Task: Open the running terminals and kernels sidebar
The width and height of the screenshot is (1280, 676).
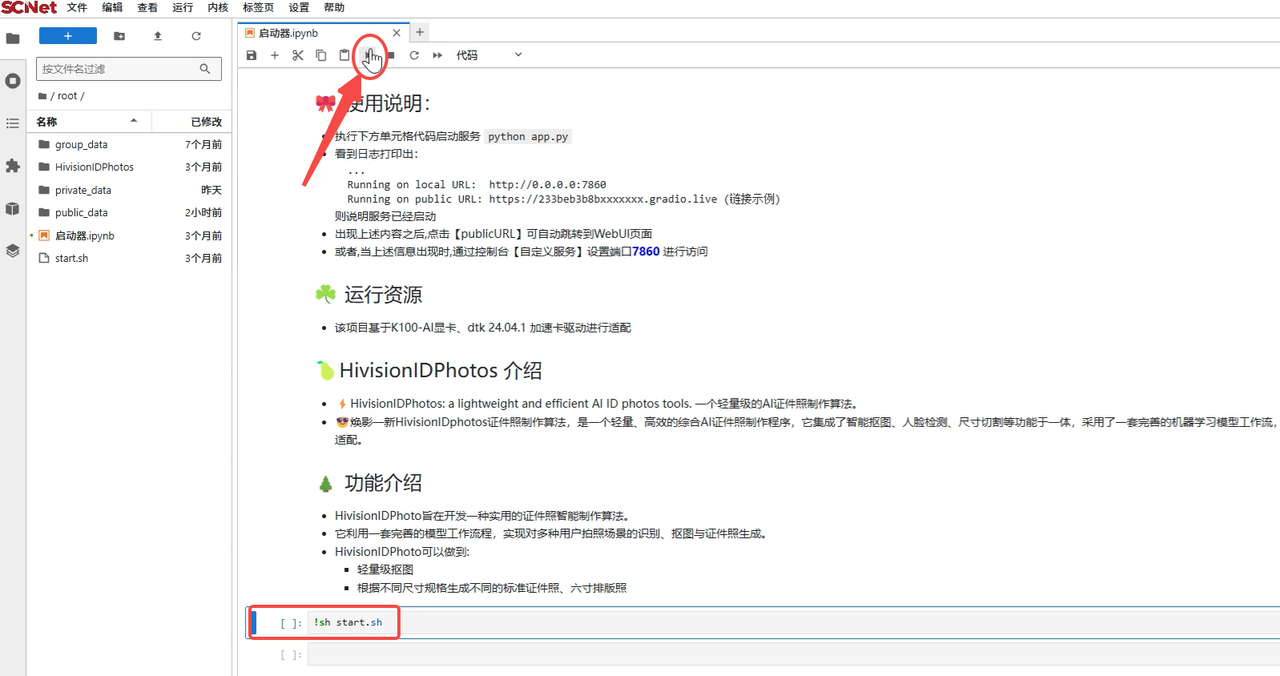Action: click(13, 80)
